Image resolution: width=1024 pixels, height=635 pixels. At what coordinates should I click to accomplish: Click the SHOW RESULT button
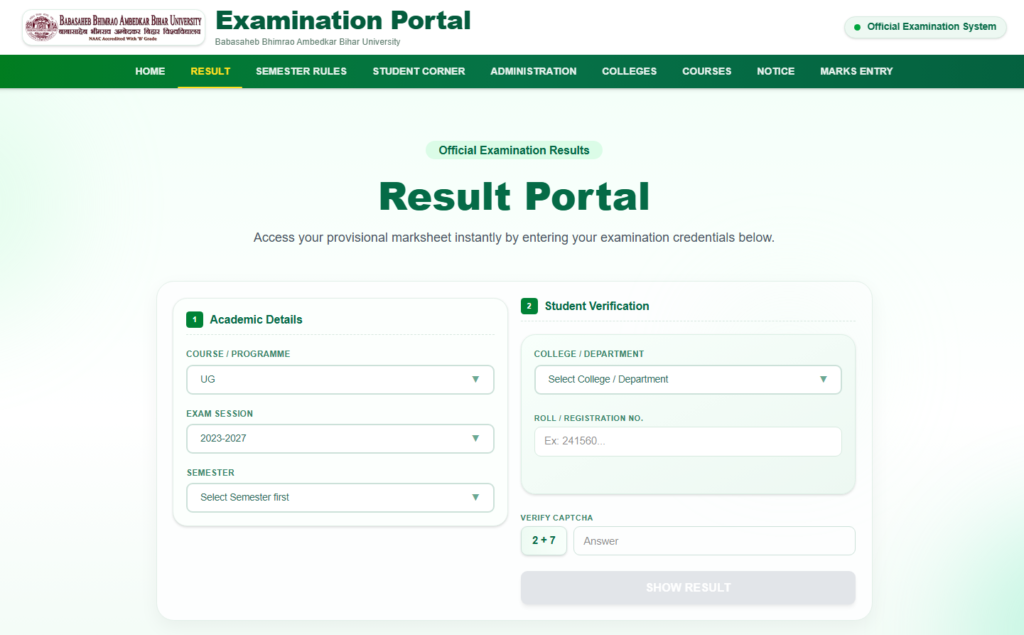coord(688,587)
